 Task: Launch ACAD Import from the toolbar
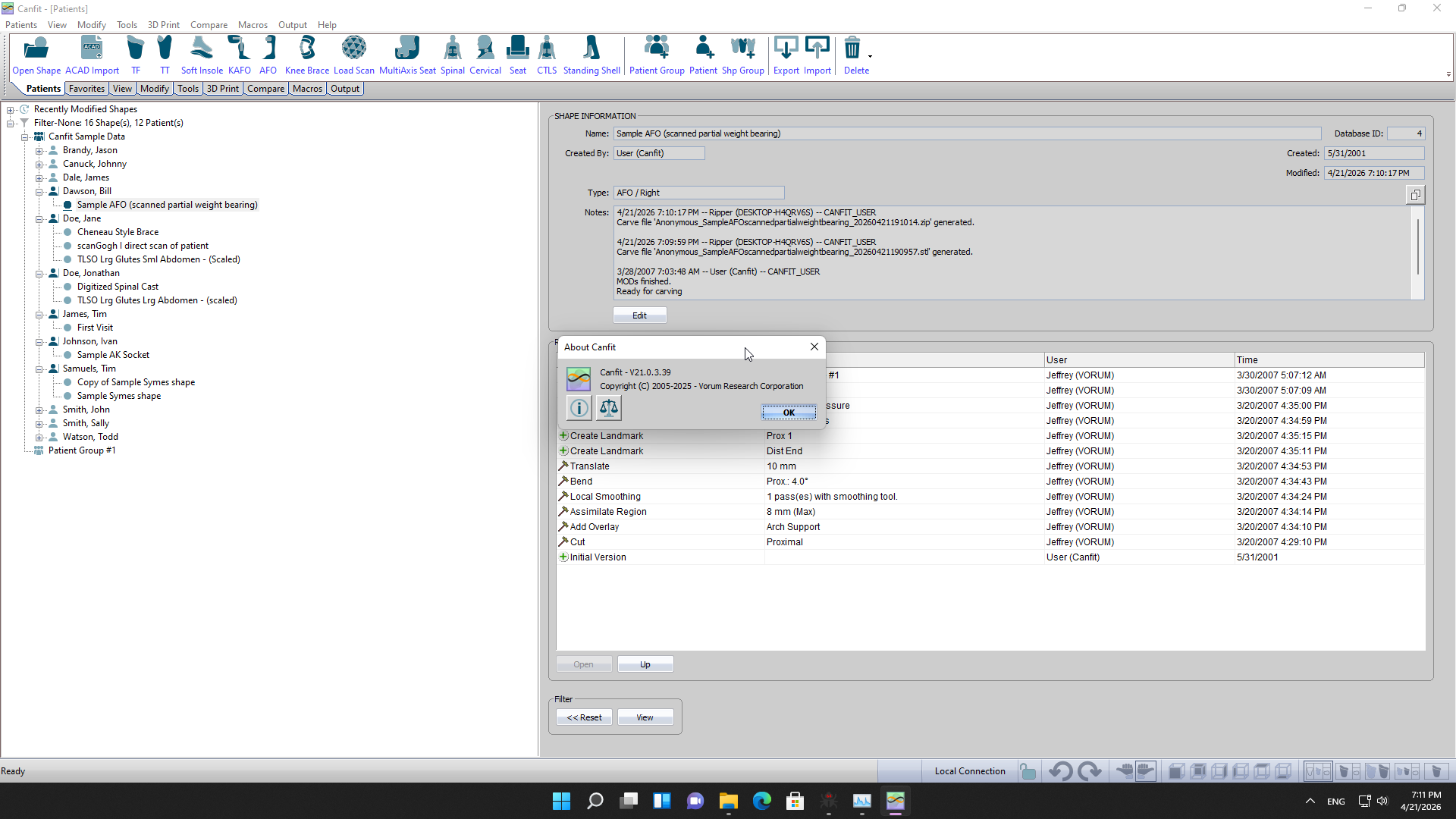click(92, 55)
